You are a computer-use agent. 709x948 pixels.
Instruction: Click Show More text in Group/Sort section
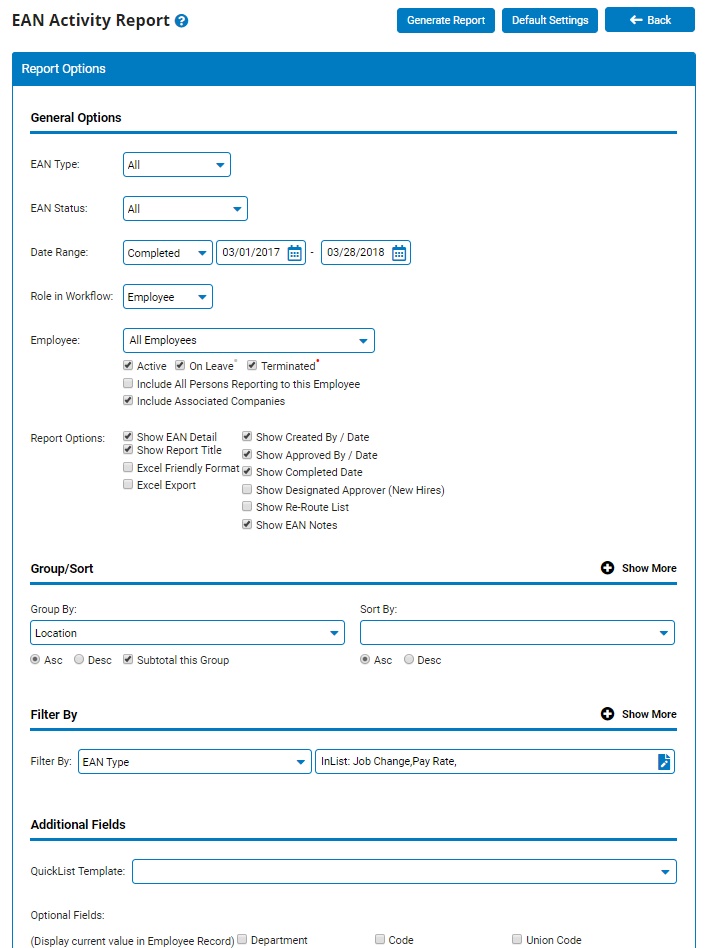coord(649,568)
